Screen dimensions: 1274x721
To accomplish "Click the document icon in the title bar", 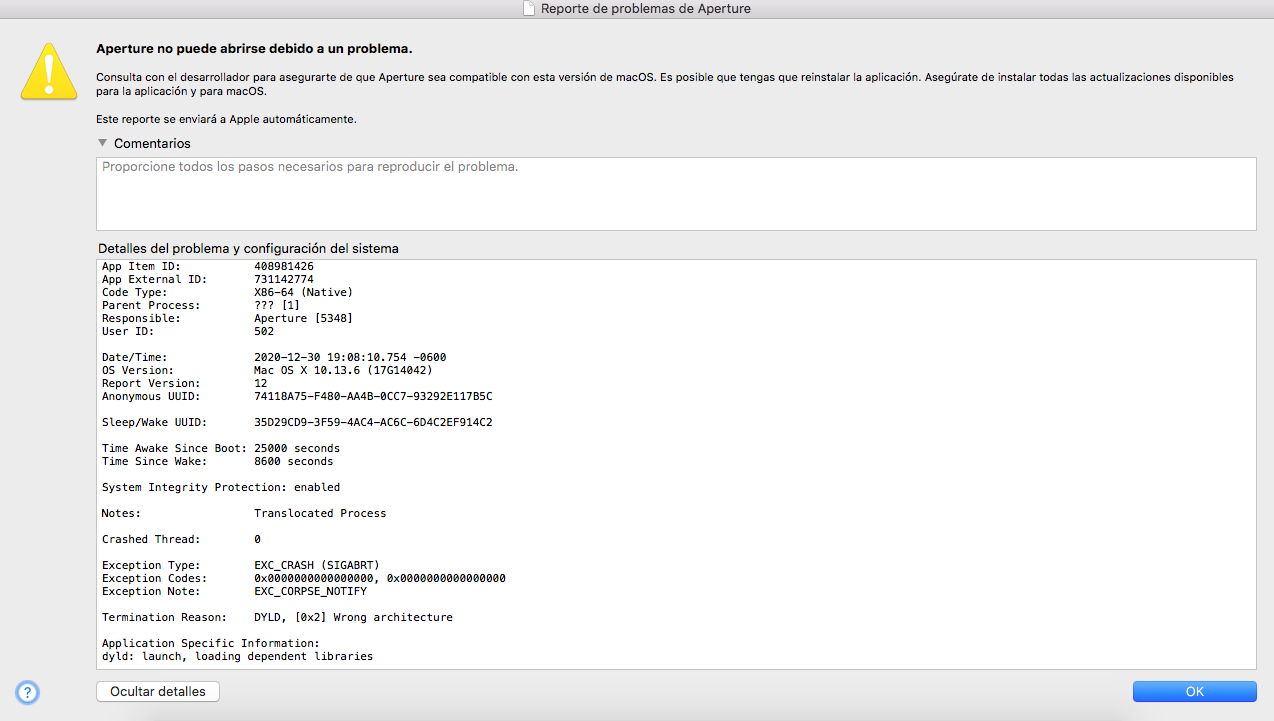I will click(x=529, y=9).
